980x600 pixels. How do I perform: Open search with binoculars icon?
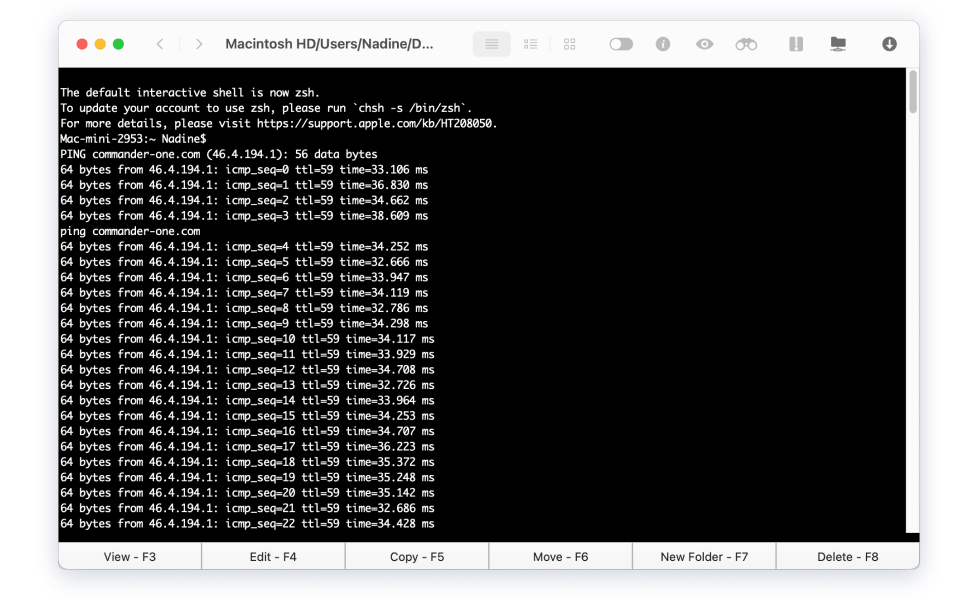[x=746, y=44]
